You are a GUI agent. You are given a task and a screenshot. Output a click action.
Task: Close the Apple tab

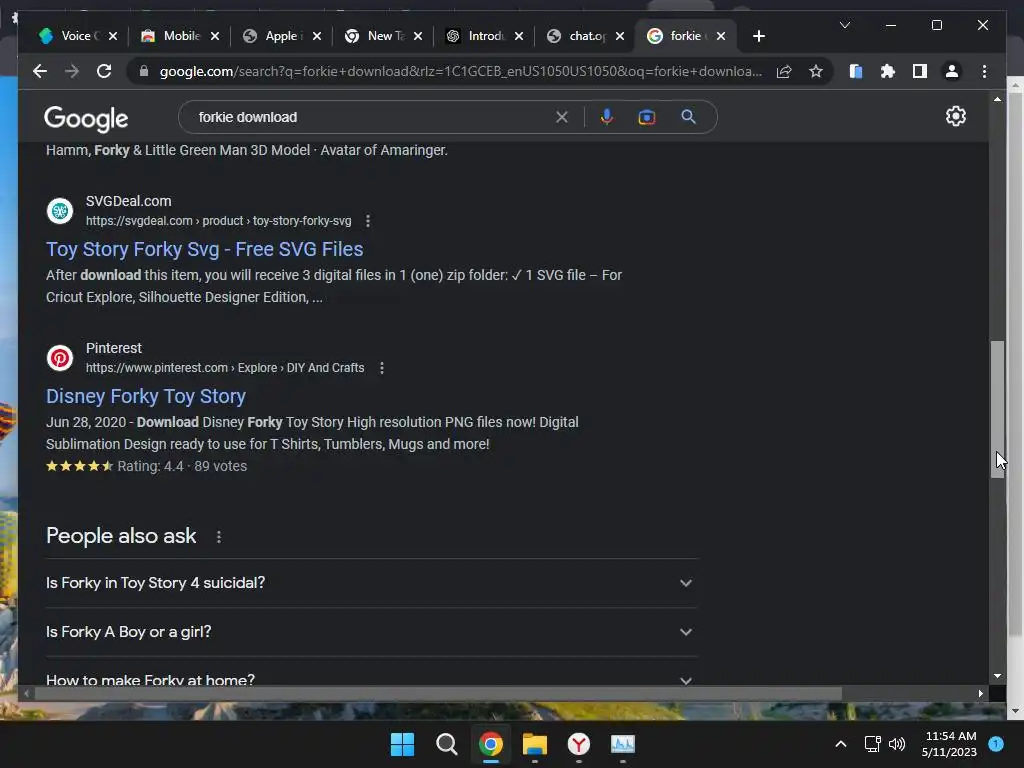click(317, 36)
